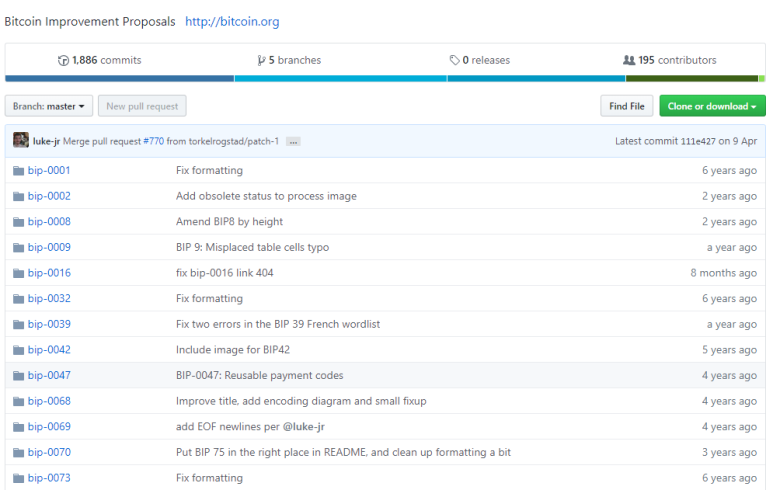Viewport: 773px width, 490px height.
Task: Click the '3 years ago' timestamp
Action: coord(729,453)
